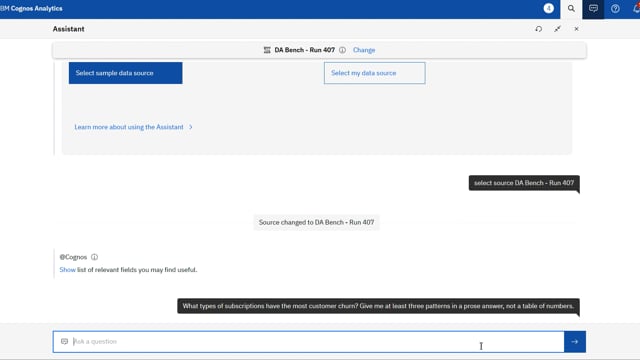Image resolution: width=640 pixels, height=360 pixels.
Task: Expand the chevron after Learn more link
Action: 191,127
